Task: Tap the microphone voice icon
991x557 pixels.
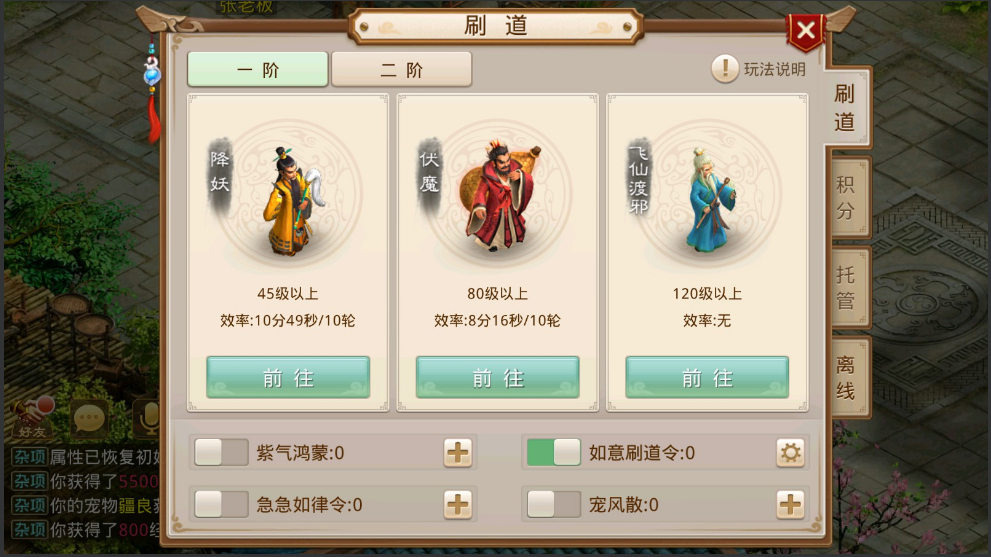Action: 149,419
